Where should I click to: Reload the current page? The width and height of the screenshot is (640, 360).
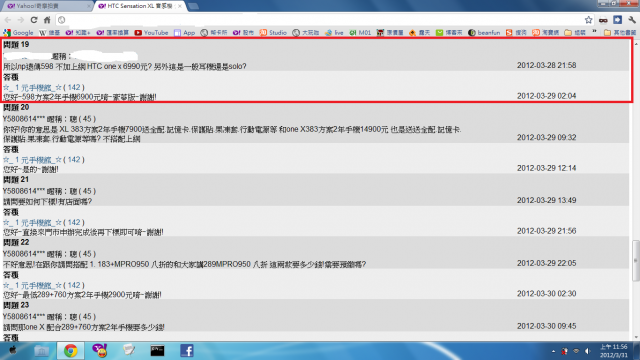click(x=34, y=20)
